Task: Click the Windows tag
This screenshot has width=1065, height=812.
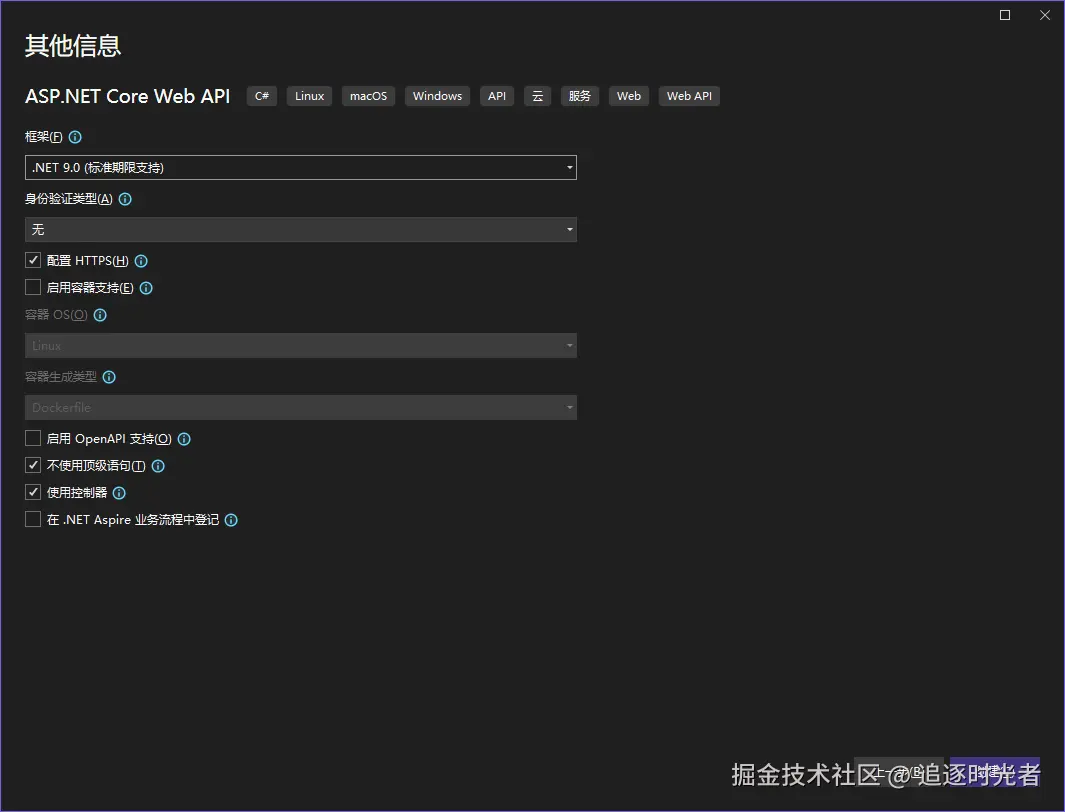Action: [x=437, y=96]
